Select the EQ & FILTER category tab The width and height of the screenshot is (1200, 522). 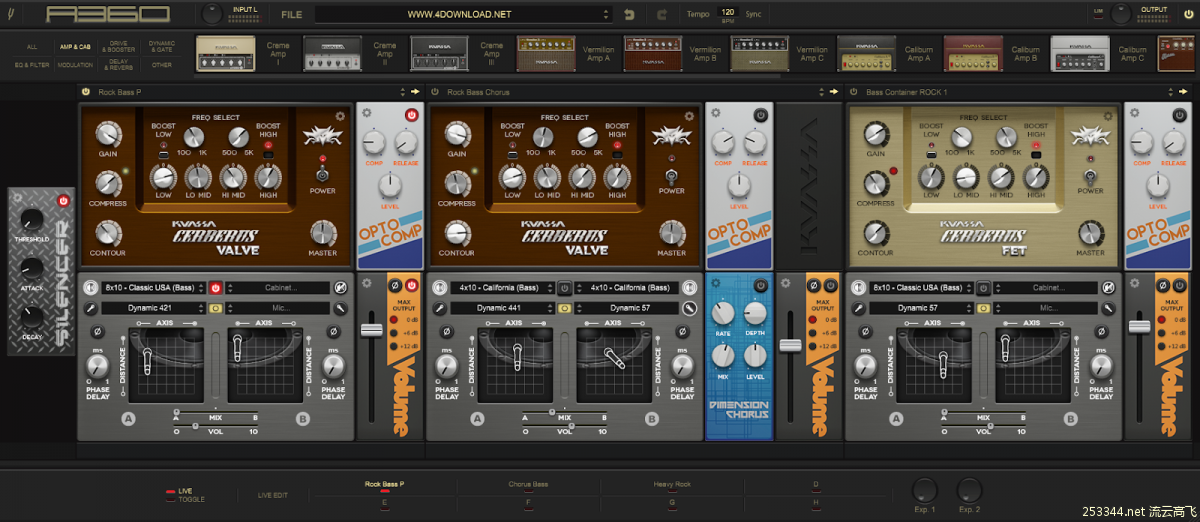coord(32,64)
